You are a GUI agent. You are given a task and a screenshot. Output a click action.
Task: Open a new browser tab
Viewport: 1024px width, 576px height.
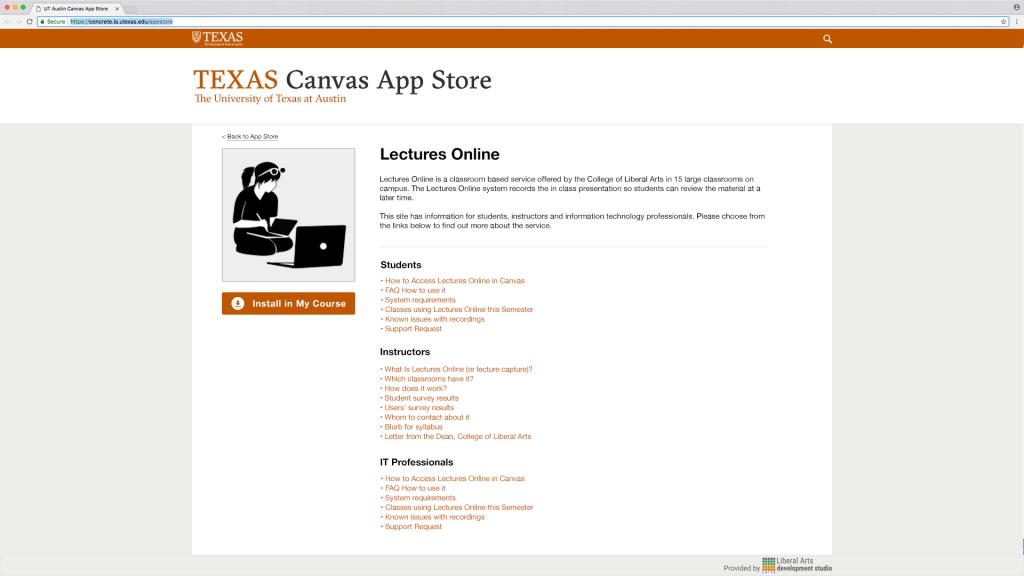pyautogui.click(x=131, y=8)
